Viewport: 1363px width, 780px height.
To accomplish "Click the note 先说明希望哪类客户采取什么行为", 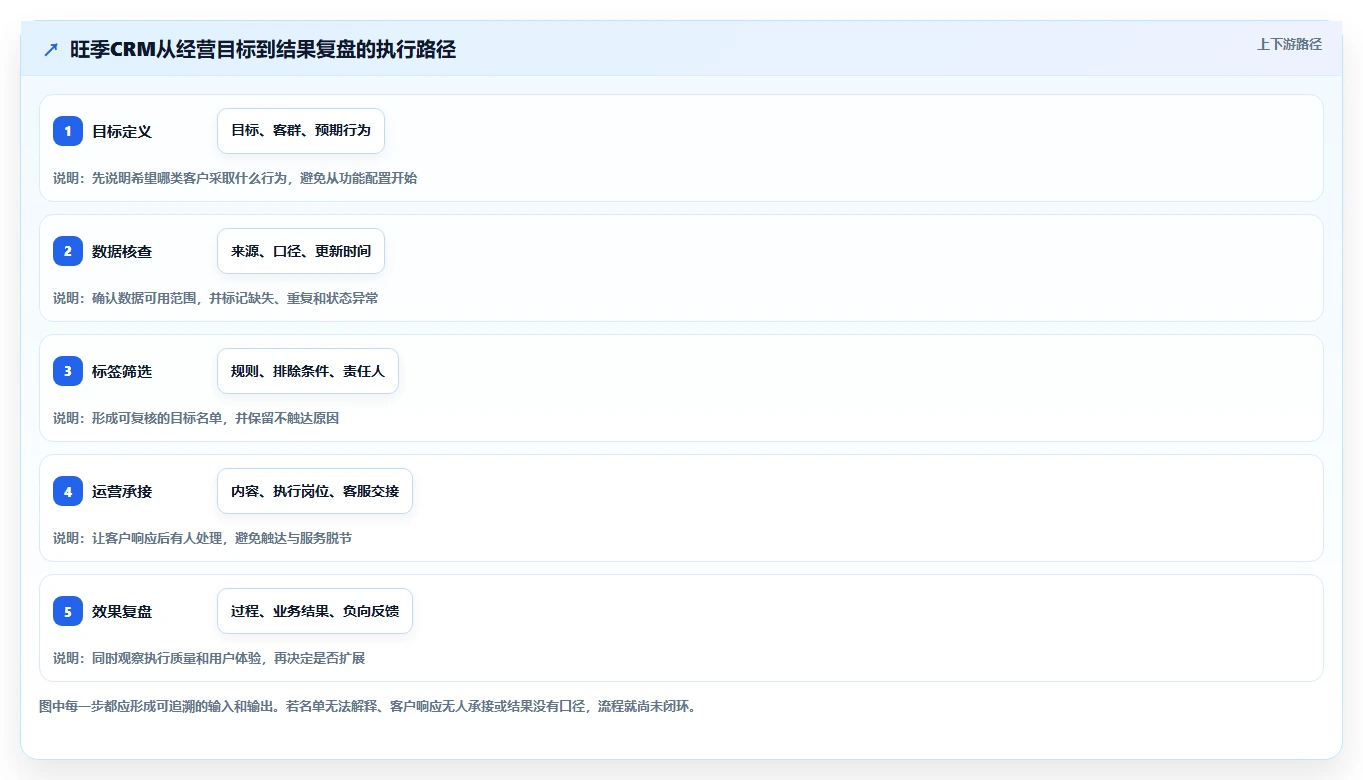I will pyautogui.click(x=189, y=178).
